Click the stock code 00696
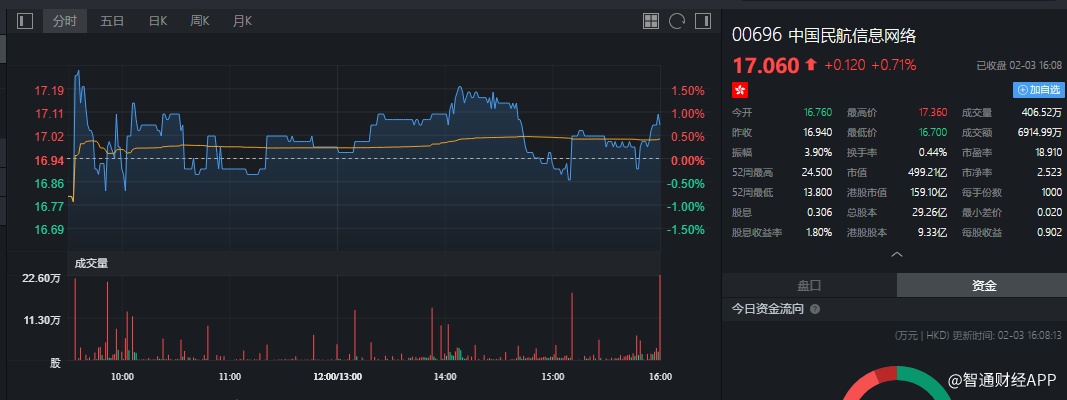 pyautogui.click(x=756, y=35)
